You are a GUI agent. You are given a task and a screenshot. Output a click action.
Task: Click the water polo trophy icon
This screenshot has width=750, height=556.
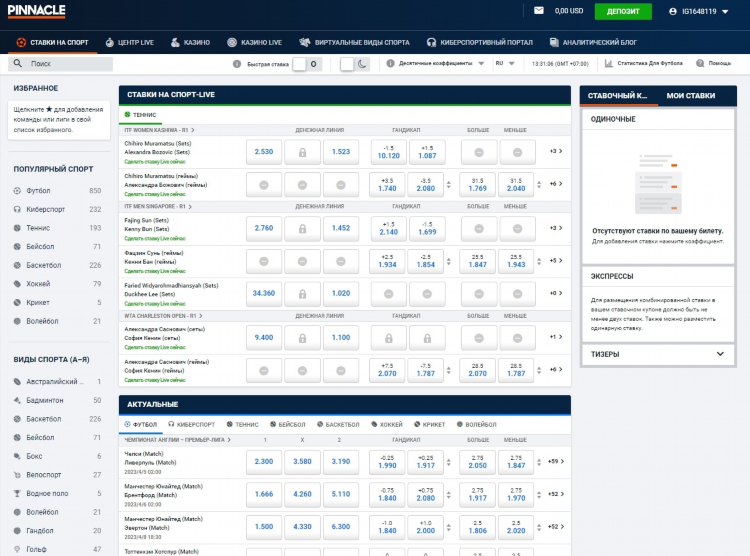pyautogui.click(x=17, y=493)
